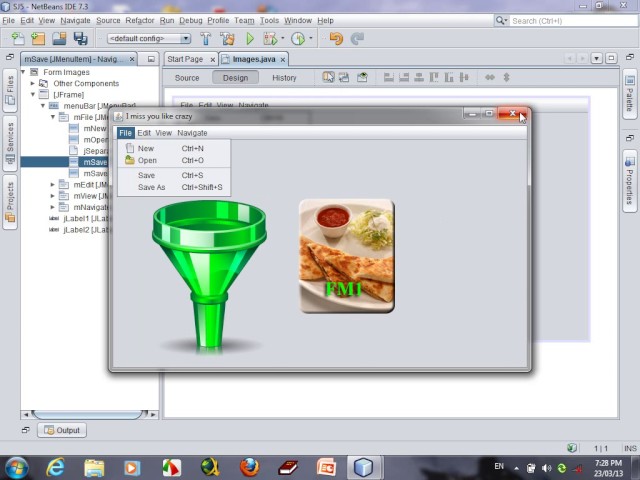Close the Navigator panel tab
Screen dimensions: 640x480
pos(132,59)
